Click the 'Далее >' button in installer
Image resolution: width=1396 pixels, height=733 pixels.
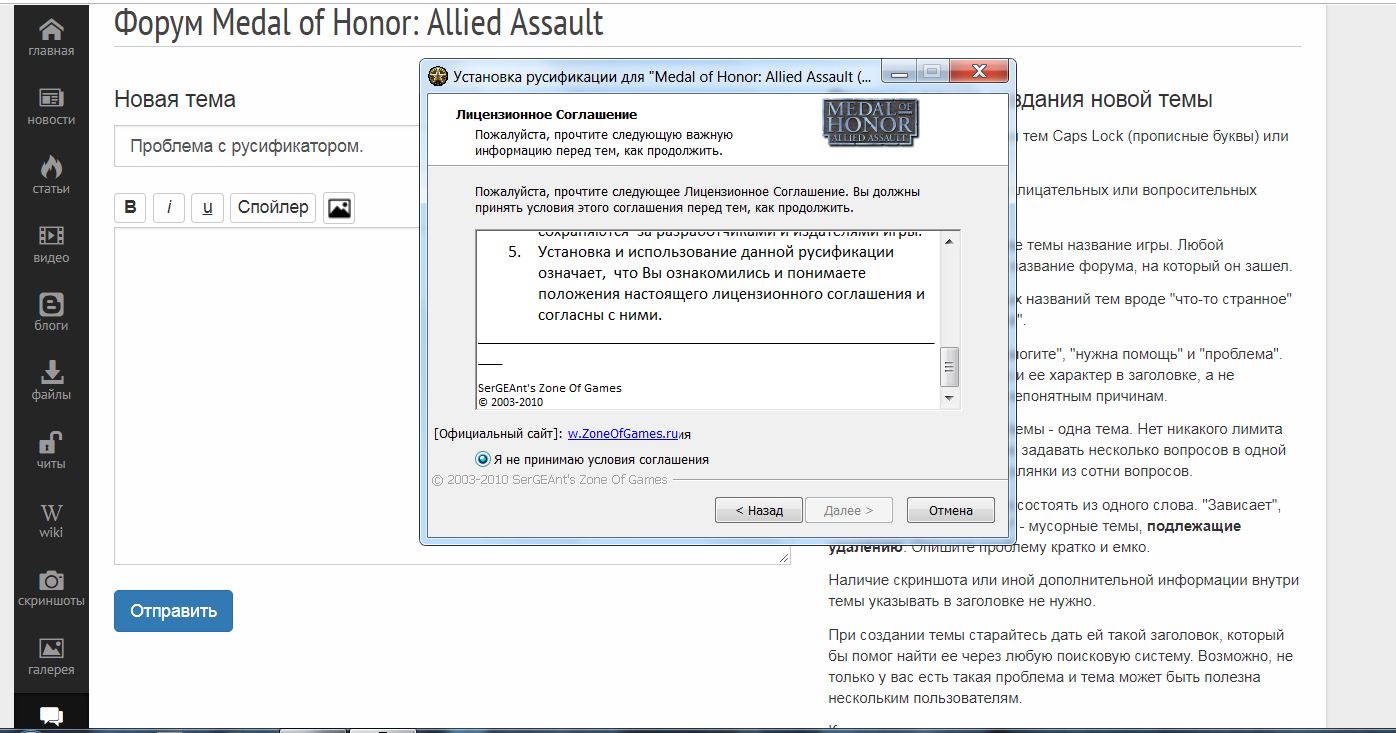(x=848, y=510)
